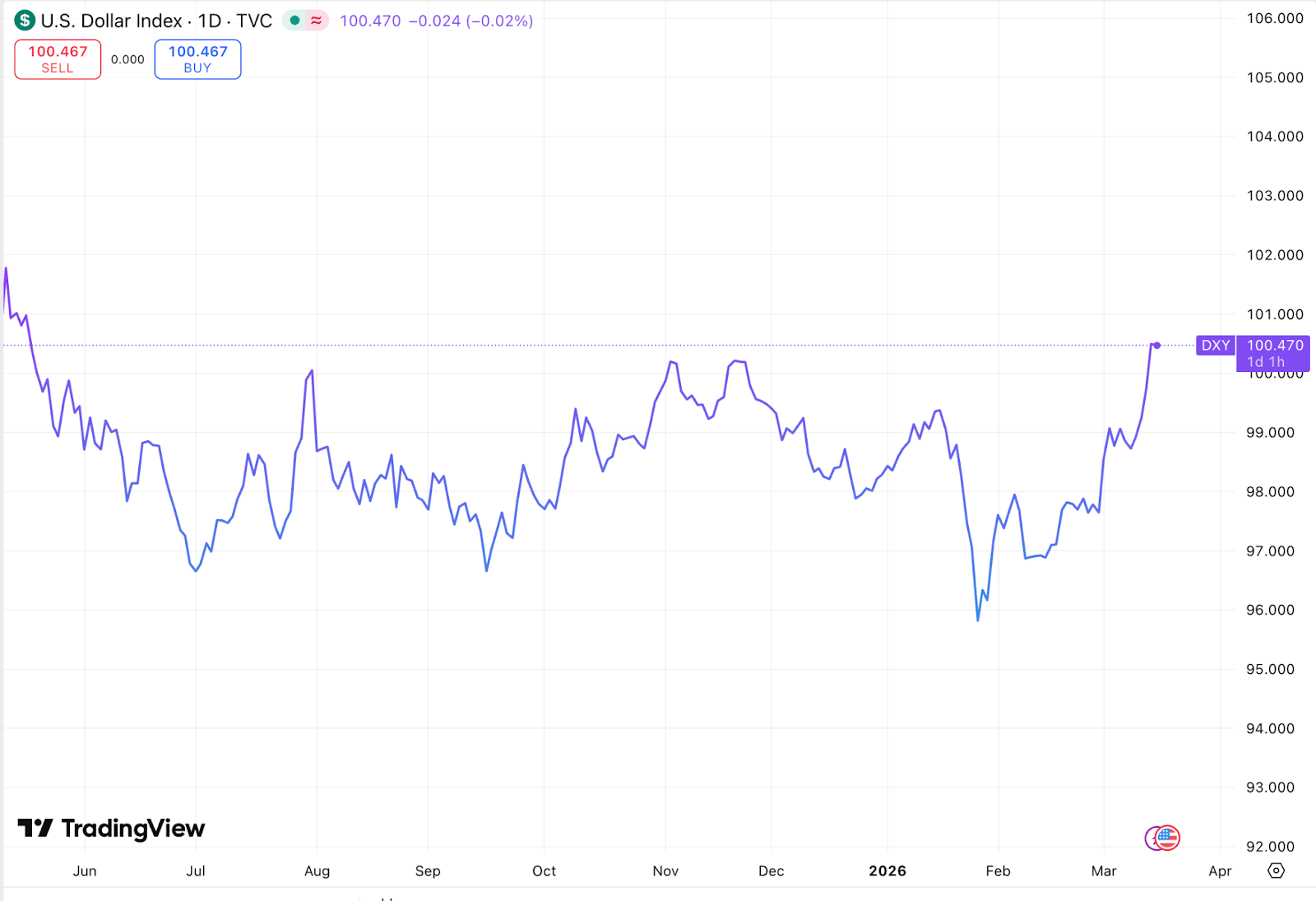Screen dimensions: 1316x901
Task: Click the Nov label on time axis
Action: coord(665,871)
